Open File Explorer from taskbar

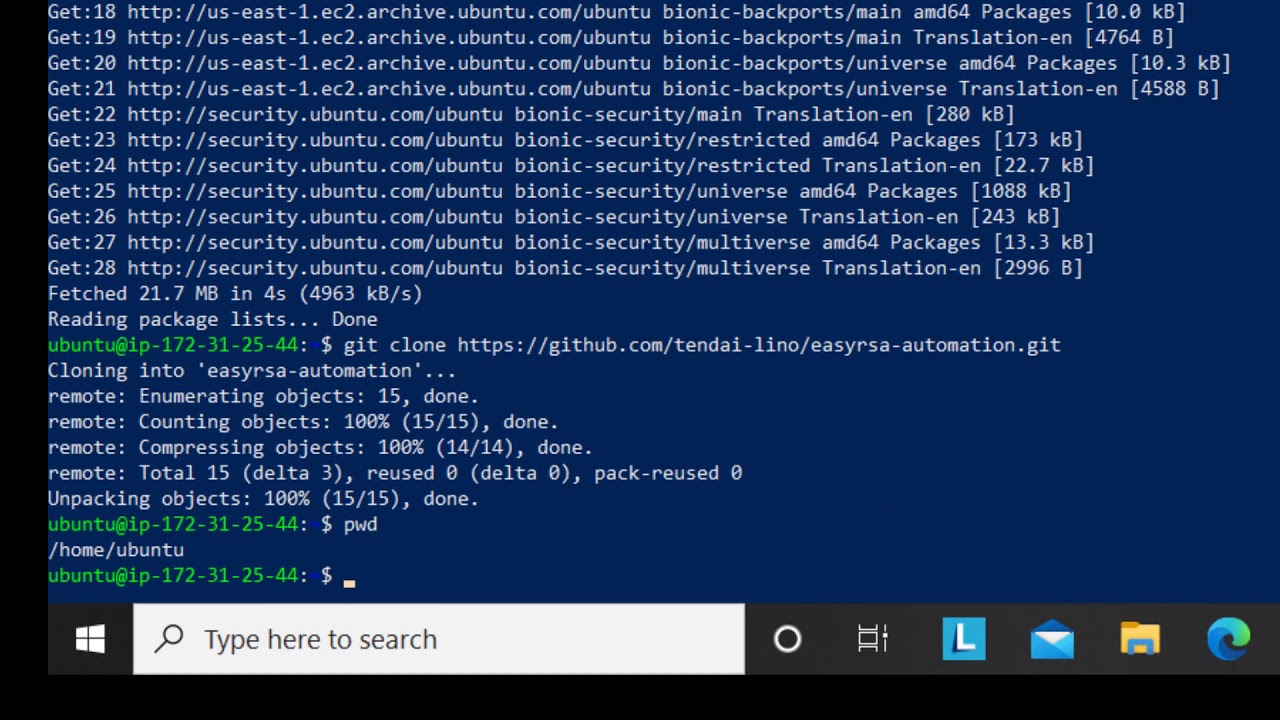(x=1140, y=639)
